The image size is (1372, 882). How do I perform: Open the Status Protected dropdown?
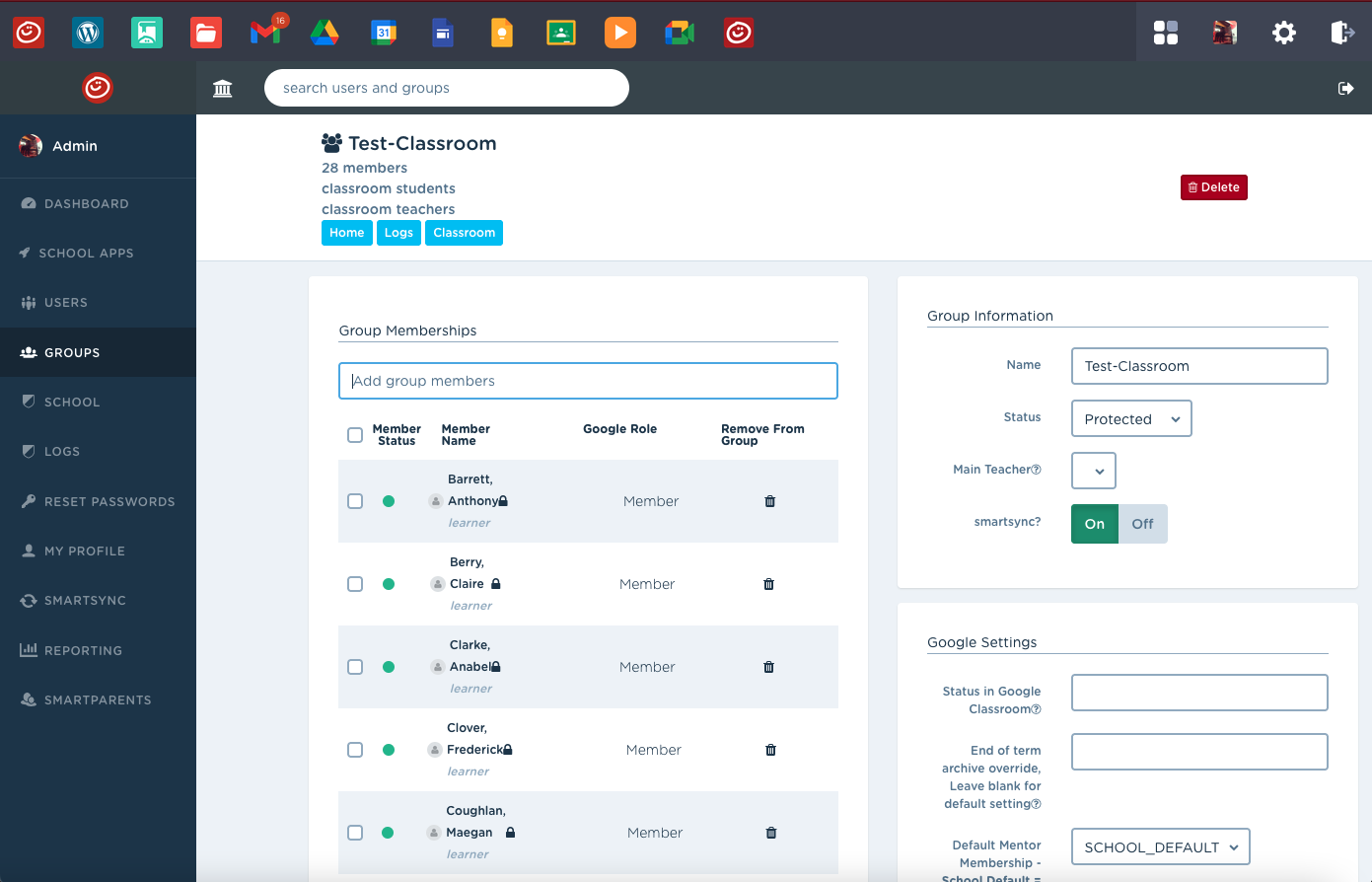pyautogui.click(x=1130, y=418)
